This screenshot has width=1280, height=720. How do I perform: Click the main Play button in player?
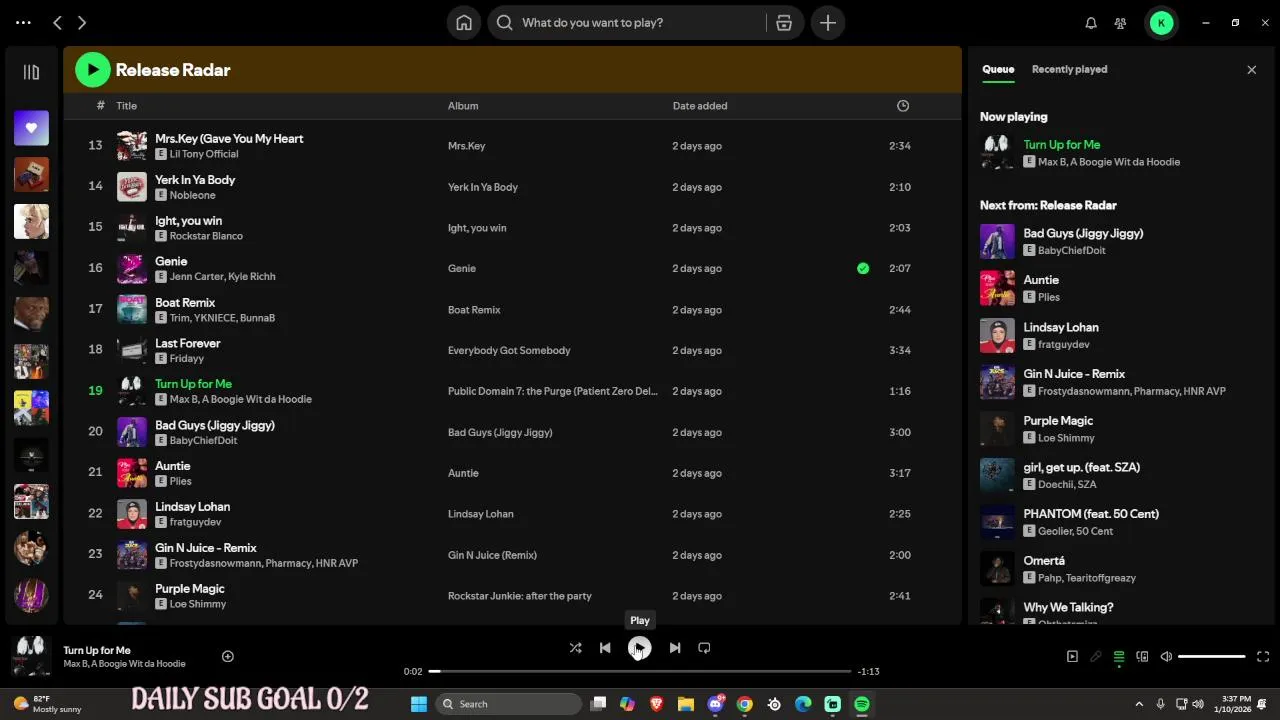click(x=640, y=648)
